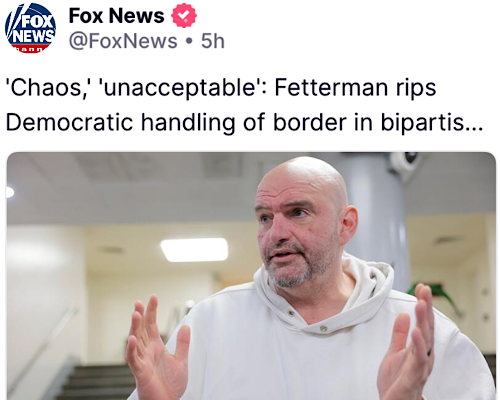Image resolution: width=500 pixels, height=400 pixels.
Task: Open the headline line starting with 'Chaos,'
Action: pyautogui.click(x=221, y=88)
